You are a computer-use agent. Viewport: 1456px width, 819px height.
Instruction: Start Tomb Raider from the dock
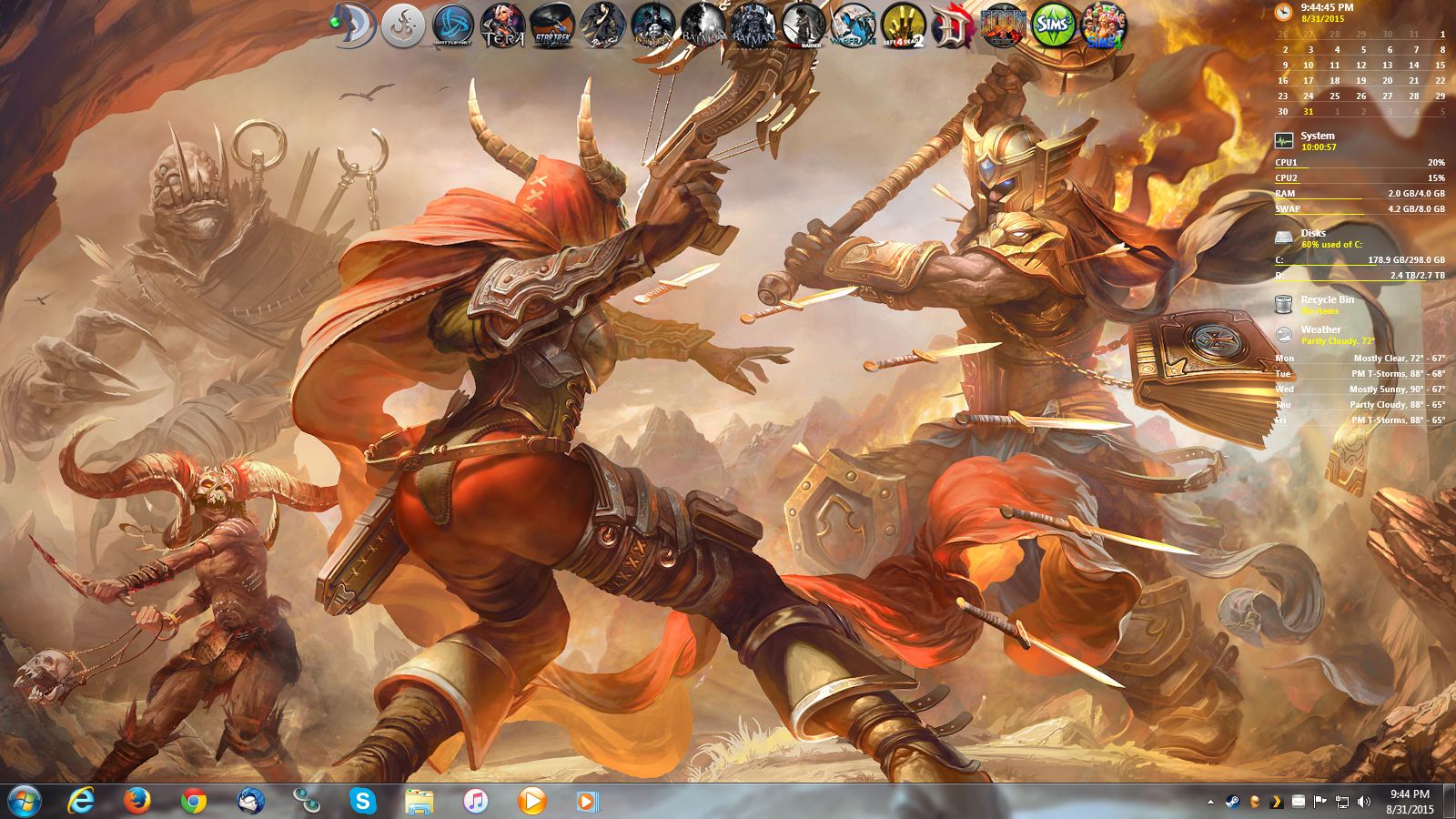click(803, 25)
